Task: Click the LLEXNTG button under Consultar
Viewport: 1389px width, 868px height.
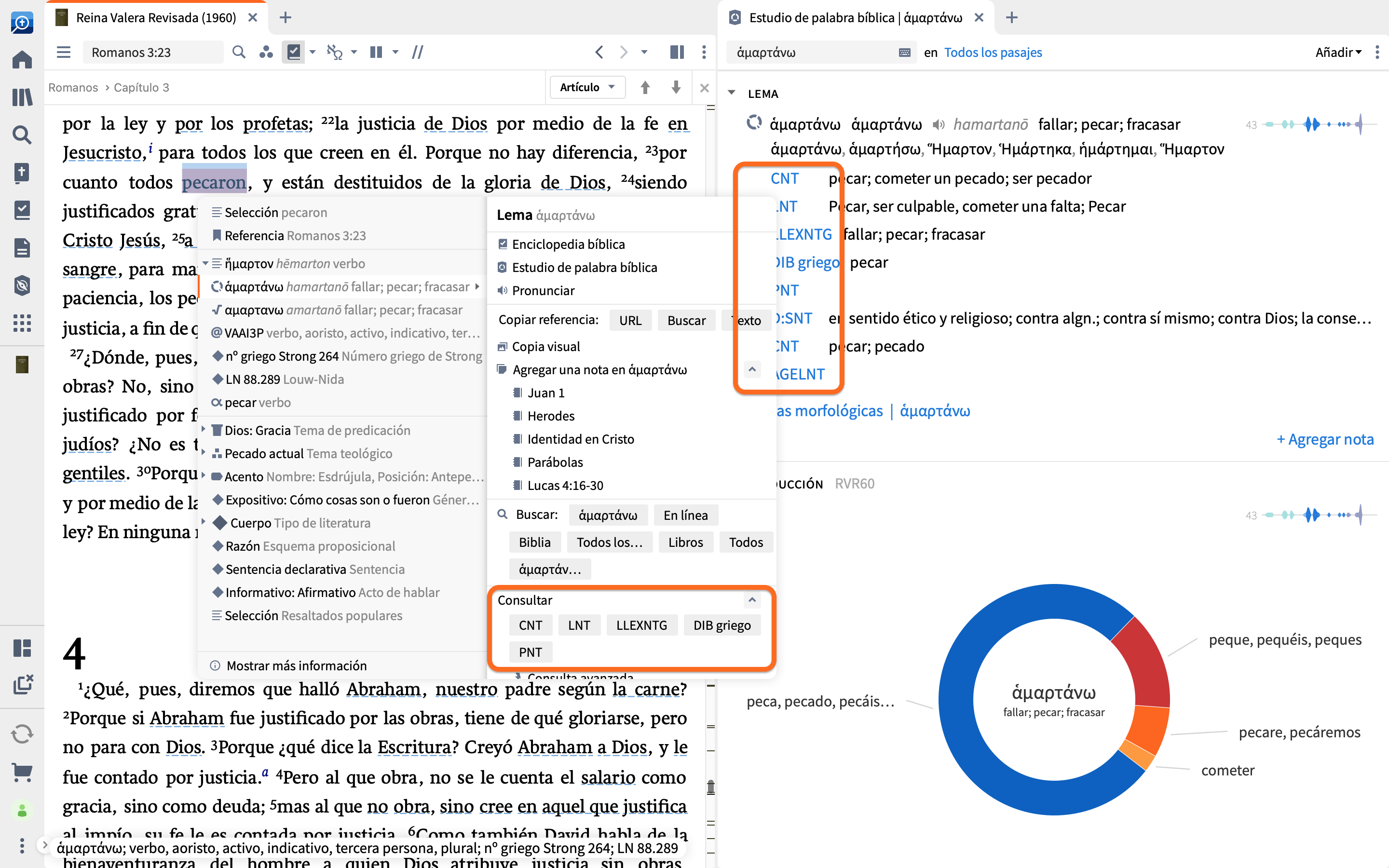Action: click(642, 625)
